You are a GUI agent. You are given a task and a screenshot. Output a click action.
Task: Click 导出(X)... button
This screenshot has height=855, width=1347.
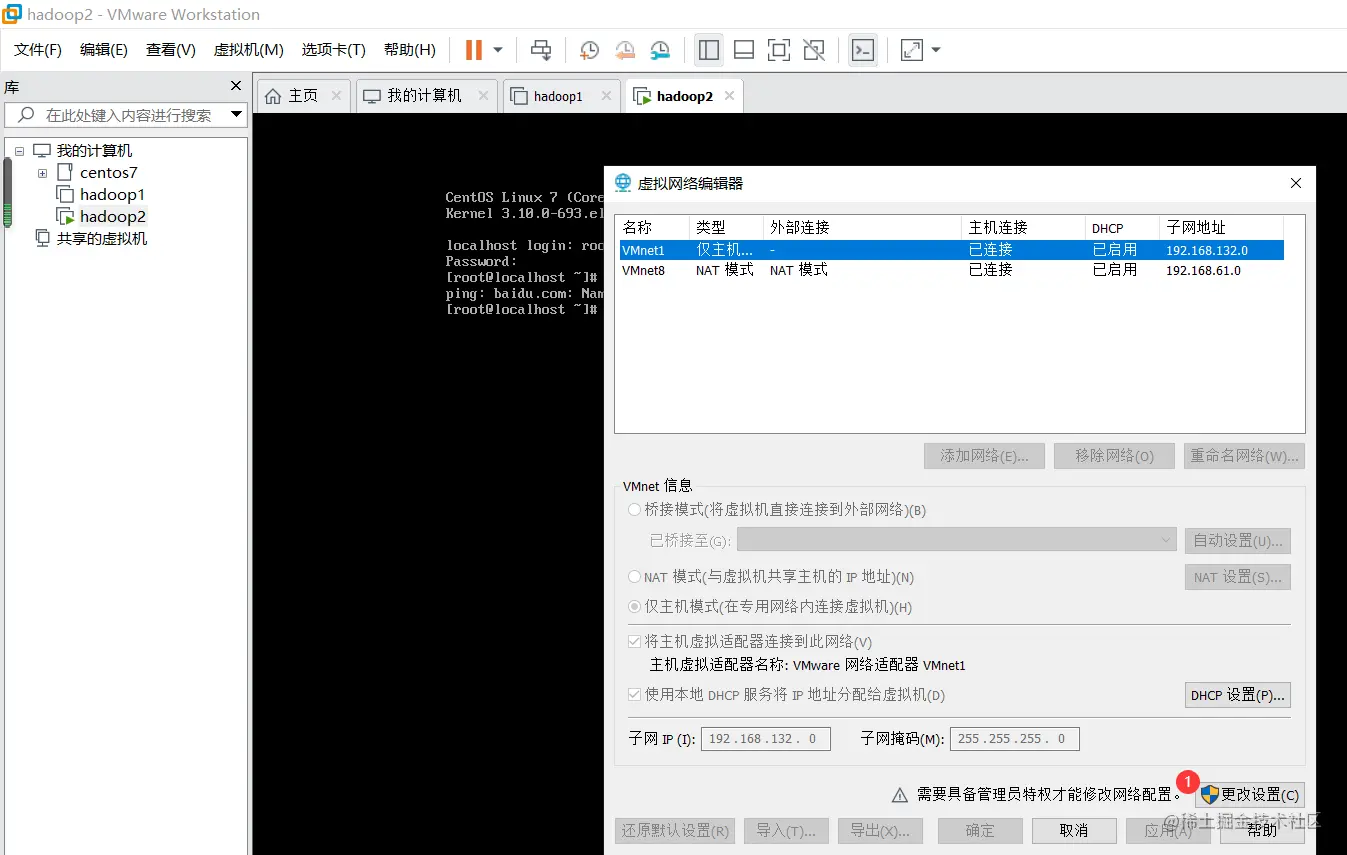pyautogui.click(x=880, y=831)
